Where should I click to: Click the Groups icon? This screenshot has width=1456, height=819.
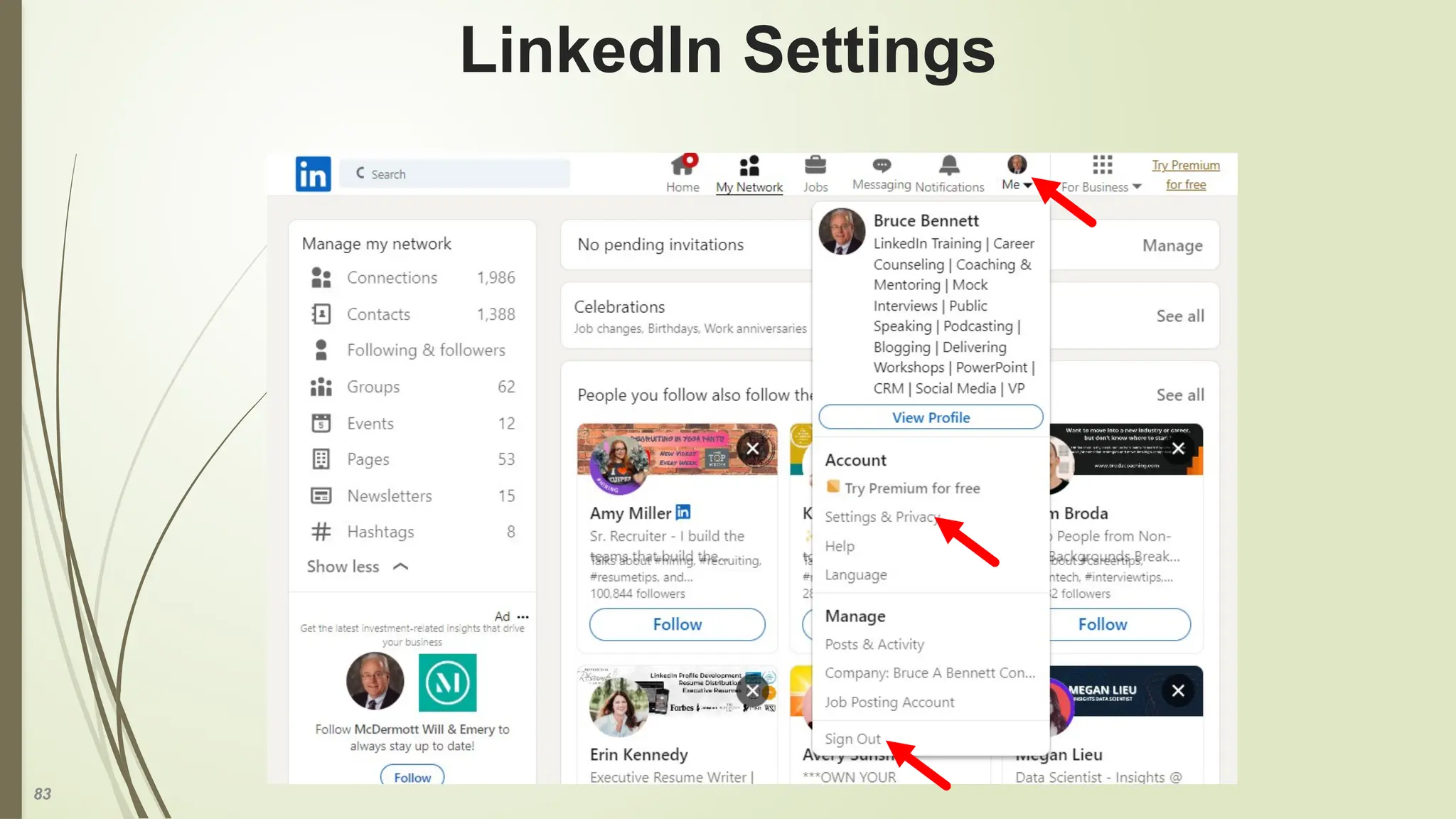click(321, 387)
